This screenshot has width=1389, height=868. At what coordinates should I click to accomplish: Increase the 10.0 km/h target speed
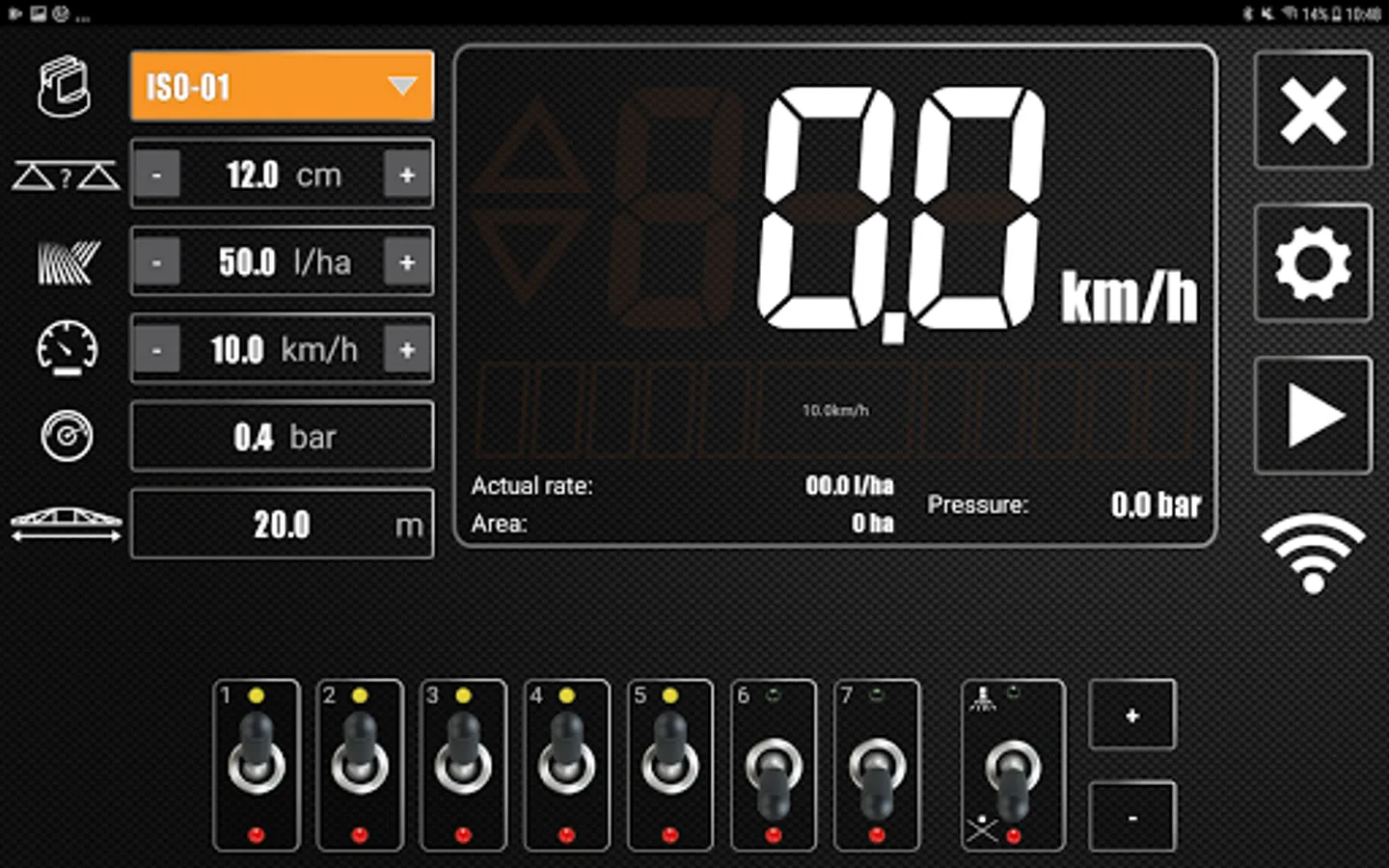tap(407, 349)
